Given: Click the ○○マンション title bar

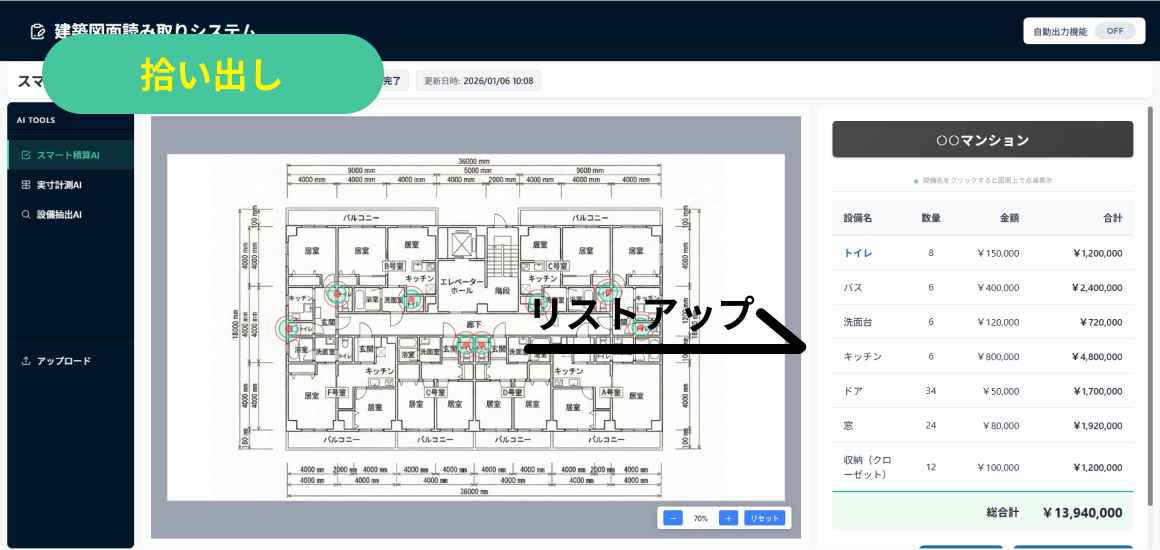Looking at the screenshot, I should click(982, 139).
